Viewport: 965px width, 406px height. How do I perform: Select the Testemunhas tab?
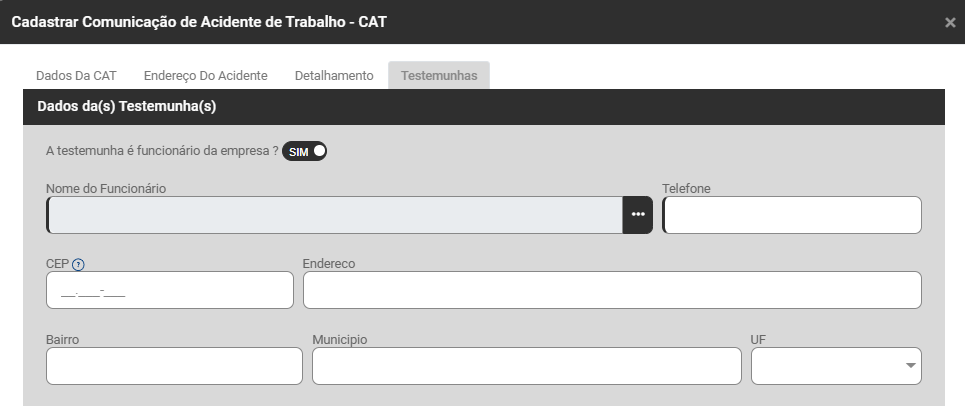439,75
